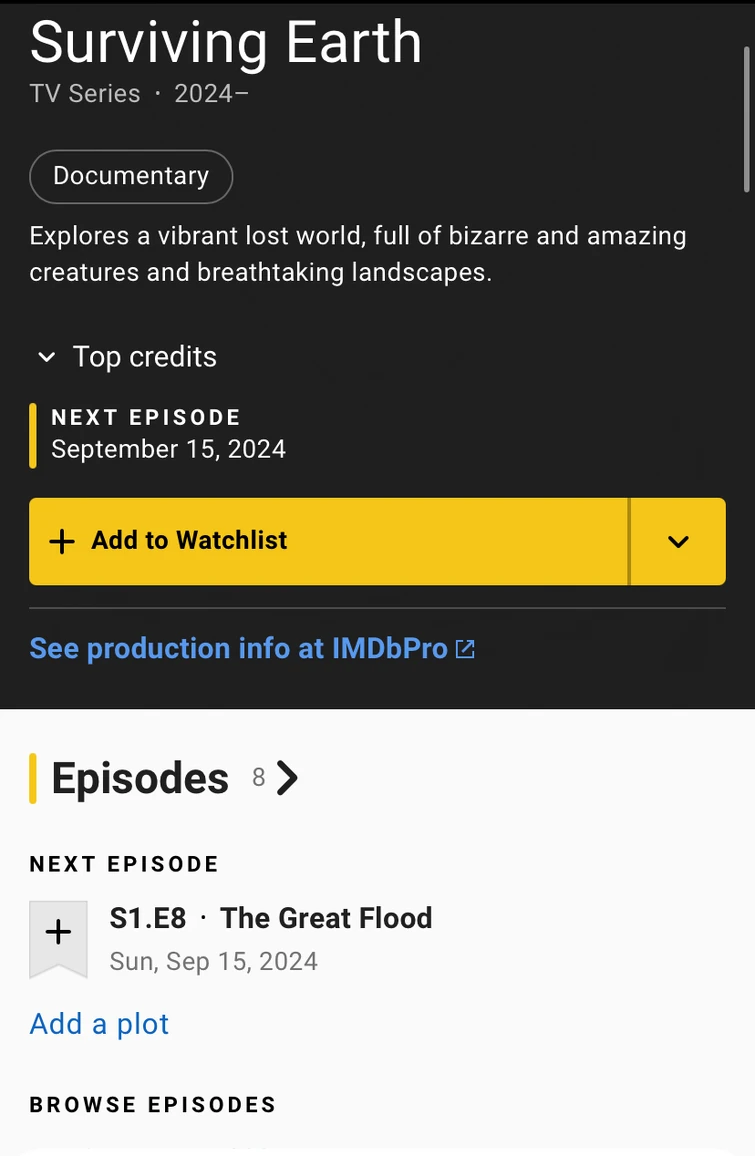Click the Surviving Earth title

point(226,42)
